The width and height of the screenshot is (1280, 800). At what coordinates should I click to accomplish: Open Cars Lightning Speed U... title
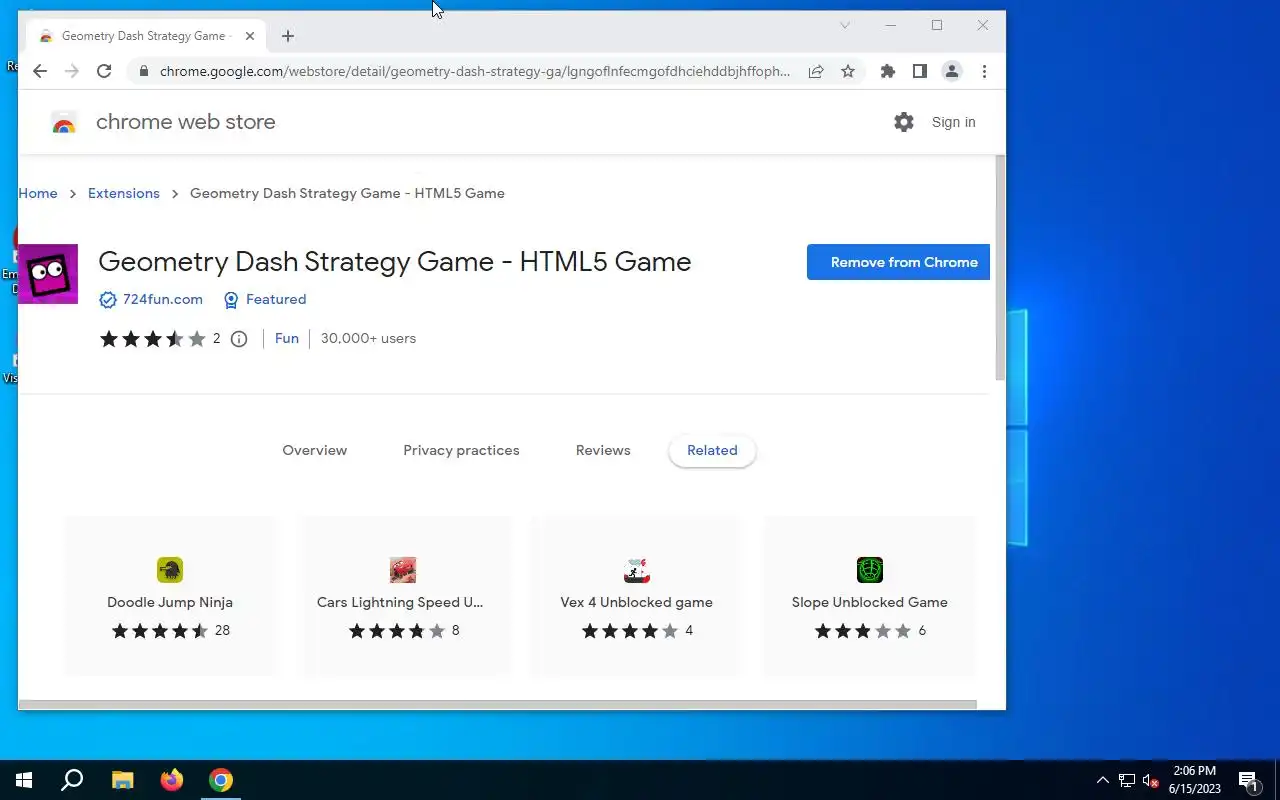pyautogui.click(x=400, y=603)
